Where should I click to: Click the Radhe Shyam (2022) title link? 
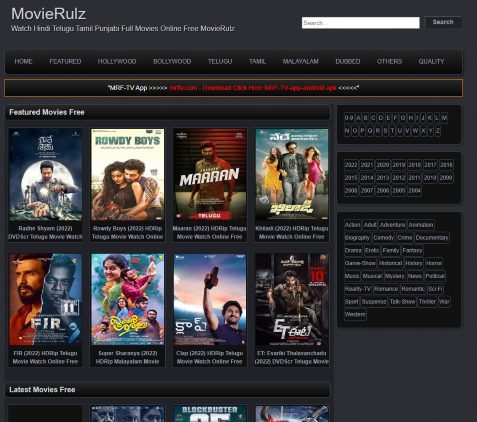click(x=45, y=232)
